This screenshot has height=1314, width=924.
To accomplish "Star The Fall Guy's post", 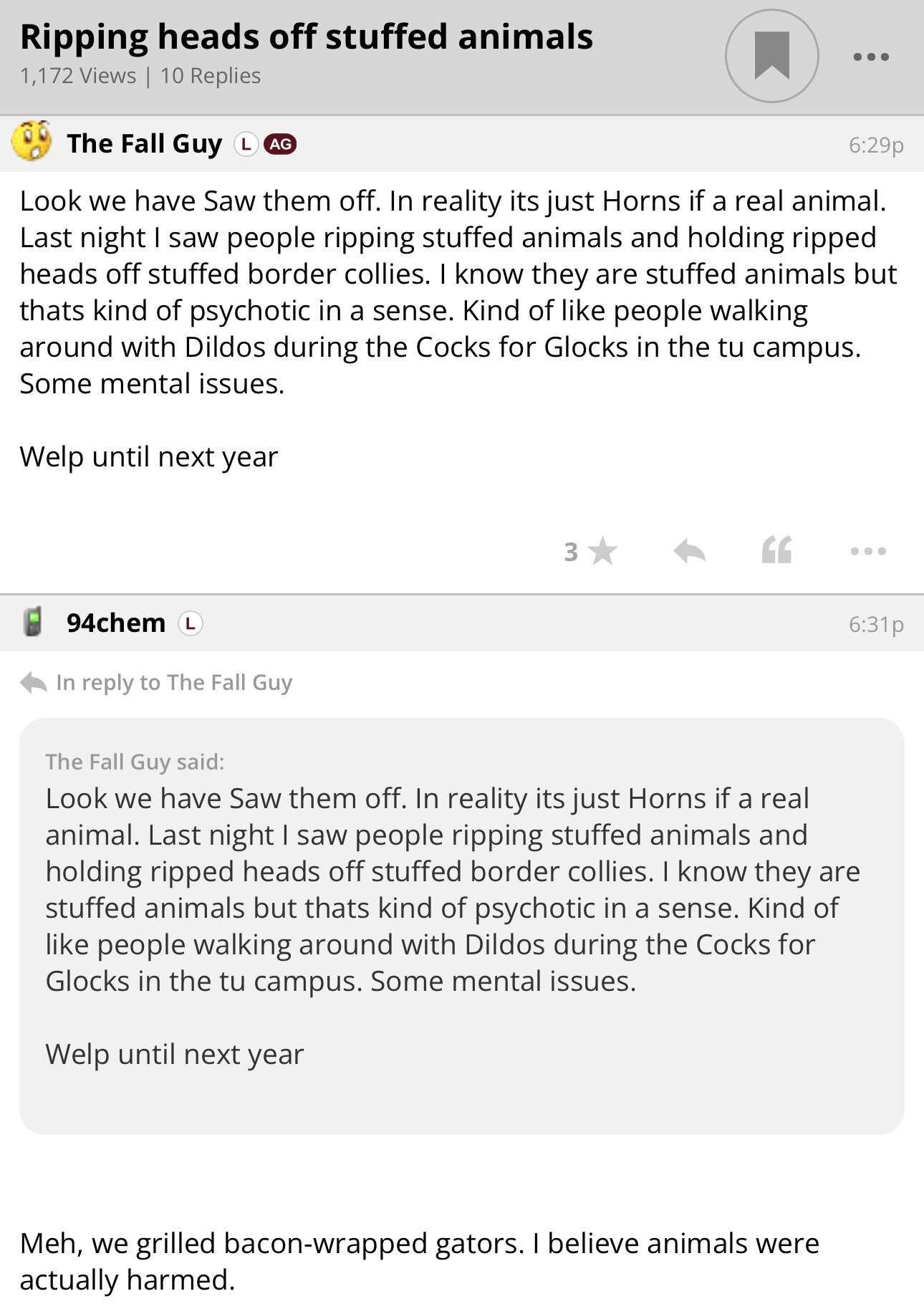I will click(x=603, y=551).
